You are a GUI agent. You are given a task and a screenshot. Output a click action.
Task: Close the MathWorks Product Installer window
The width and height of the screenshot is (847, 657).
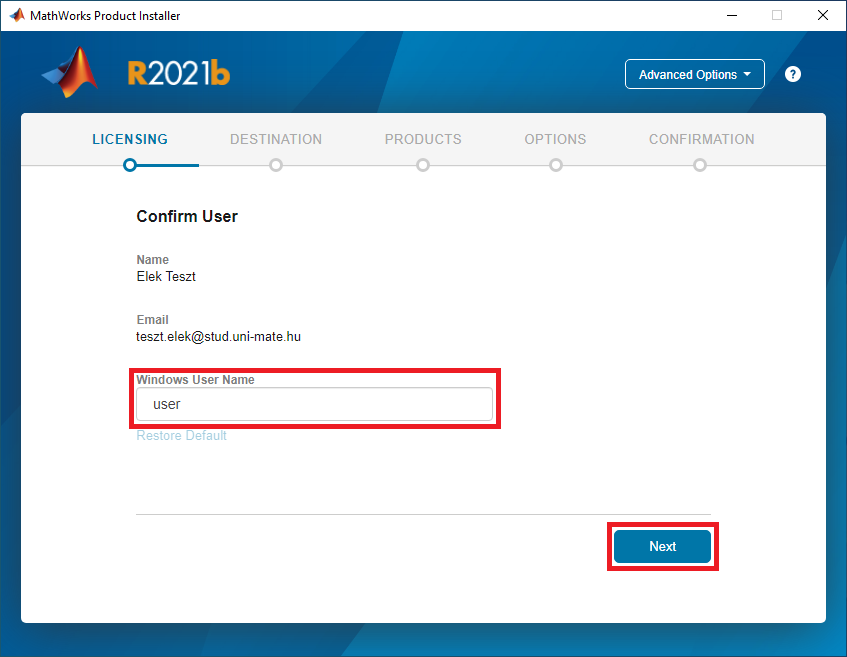(x=822, y=15)
